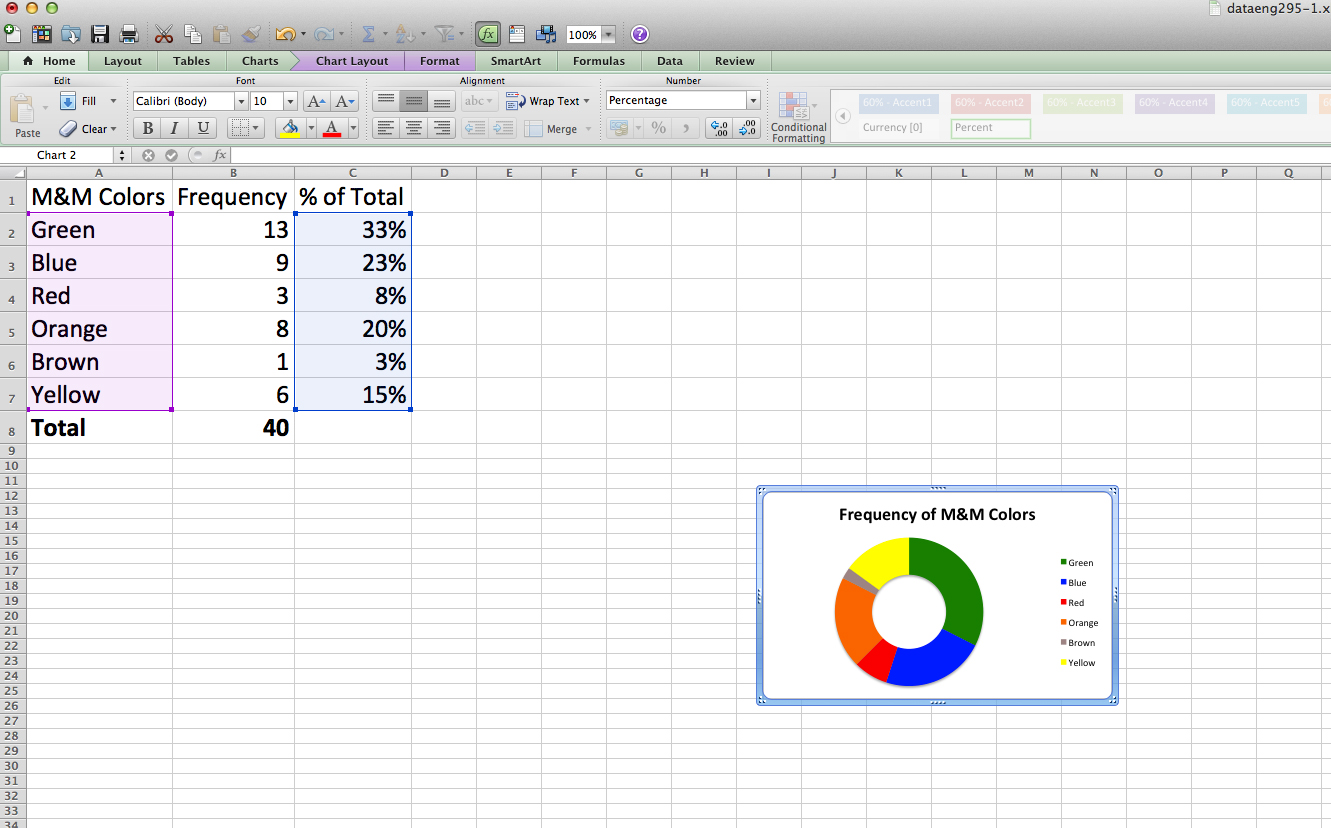1331x828 pixels.
Task: Select cell containing Orange
Action: (x=99, y=329)
